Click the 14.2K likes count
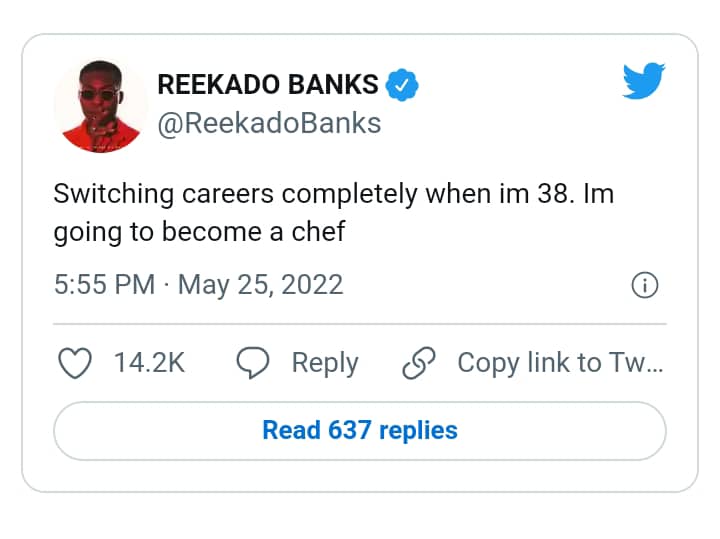The width and height of the screenshot is (720, 539). click(149, 363)
